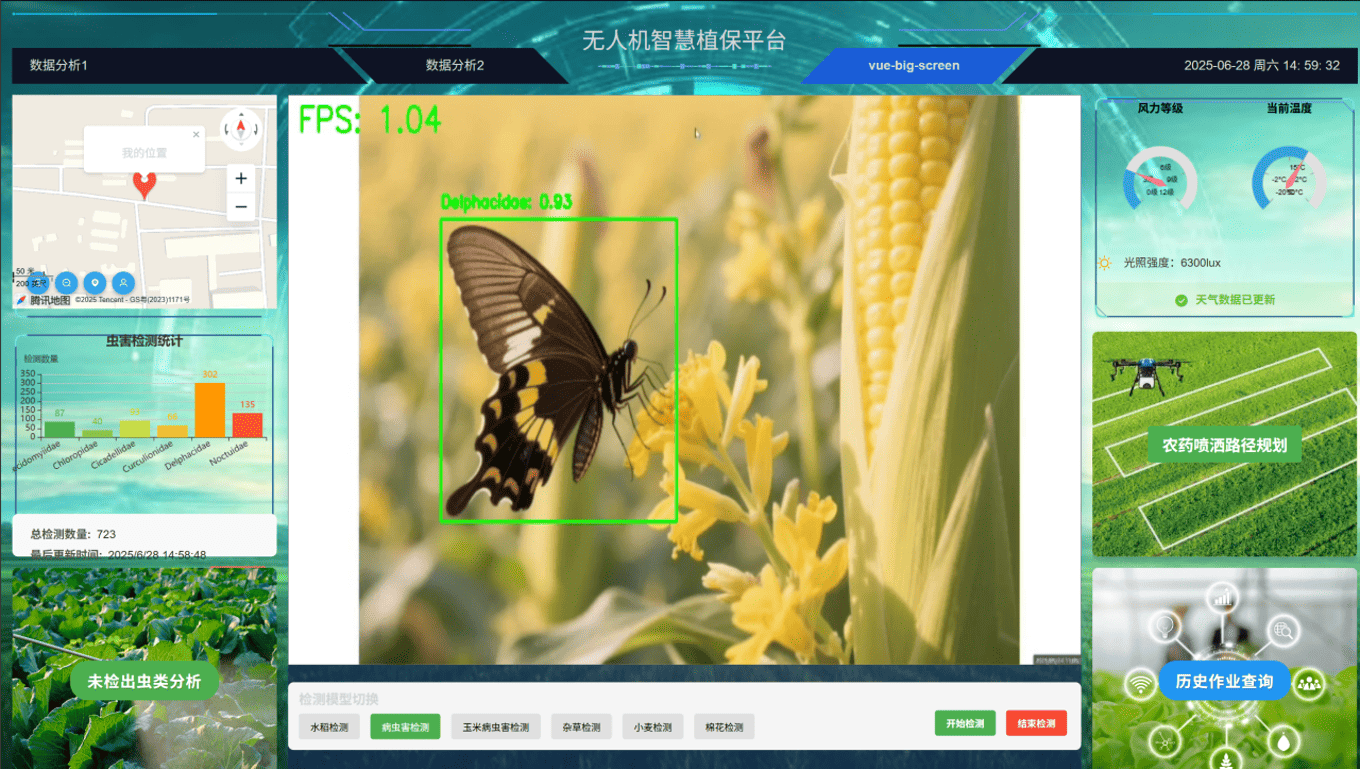Zoom in the map with plus button
Screen dimensions: 1361x769
[241, 179]
